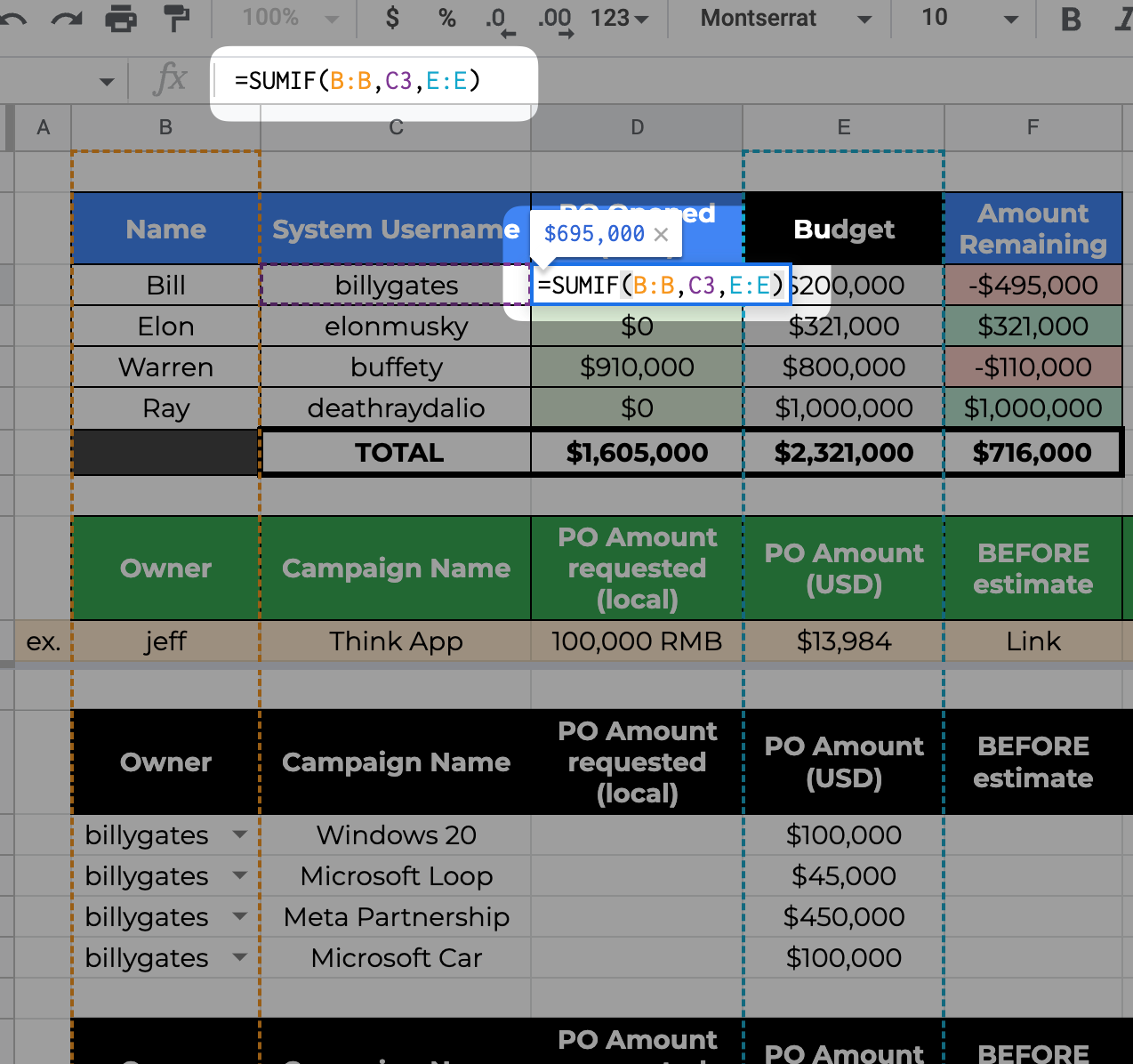Close the $695,000 formula preview tooltip

click(x=661, y=234)
